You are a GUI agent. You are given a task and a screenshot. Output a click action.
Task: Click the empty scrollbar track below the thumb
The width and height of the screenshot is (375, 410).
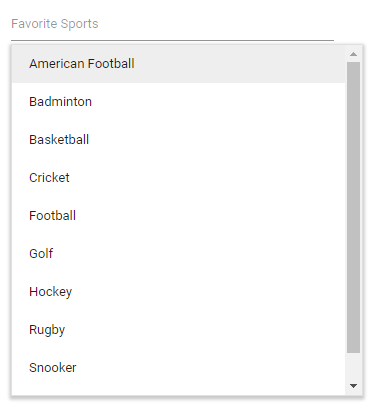[x=353, y=365]
